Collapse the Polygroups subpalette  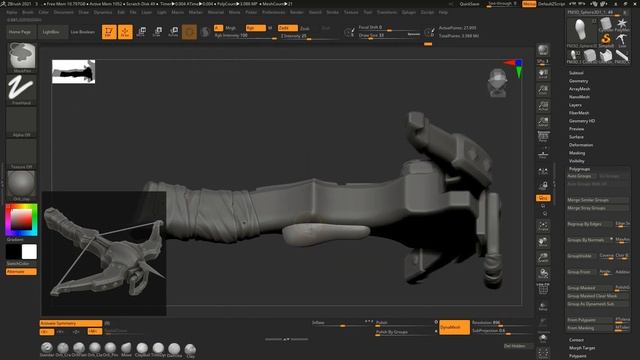pyautogui.click(x=580, y=169)
